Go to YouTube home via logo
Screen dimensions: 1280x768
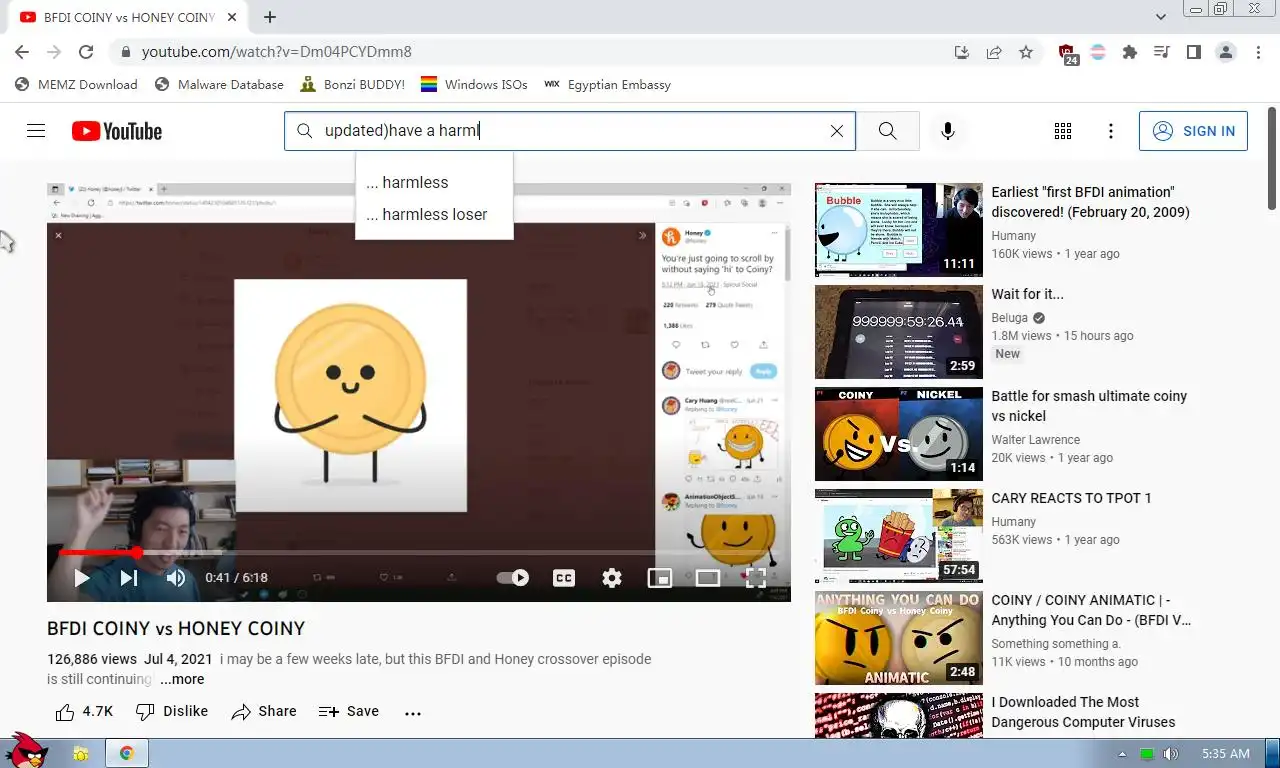[116, 131]
